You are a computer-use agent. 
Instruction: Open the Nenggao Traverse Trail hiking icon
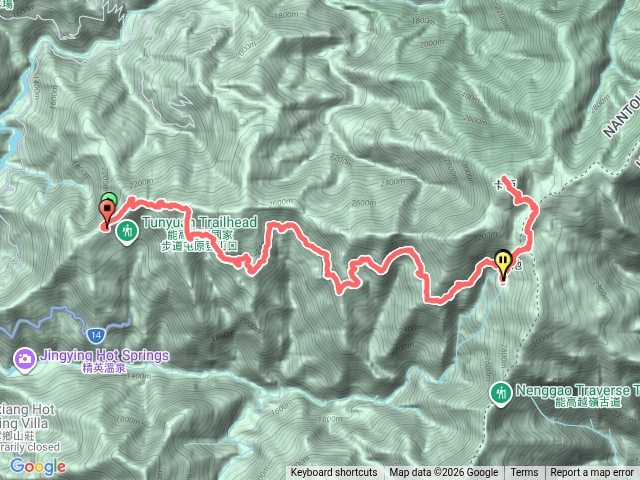click(500, 394)
